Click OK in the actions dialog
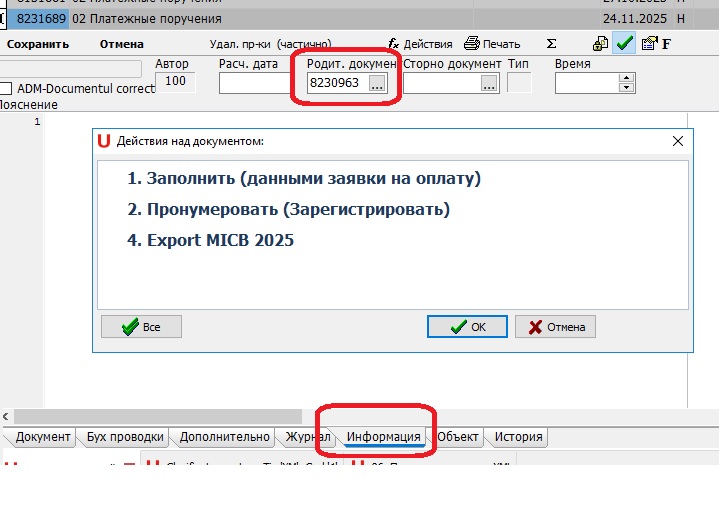The image size is (719, 517). pyautogui.click(x=467, y=327)
